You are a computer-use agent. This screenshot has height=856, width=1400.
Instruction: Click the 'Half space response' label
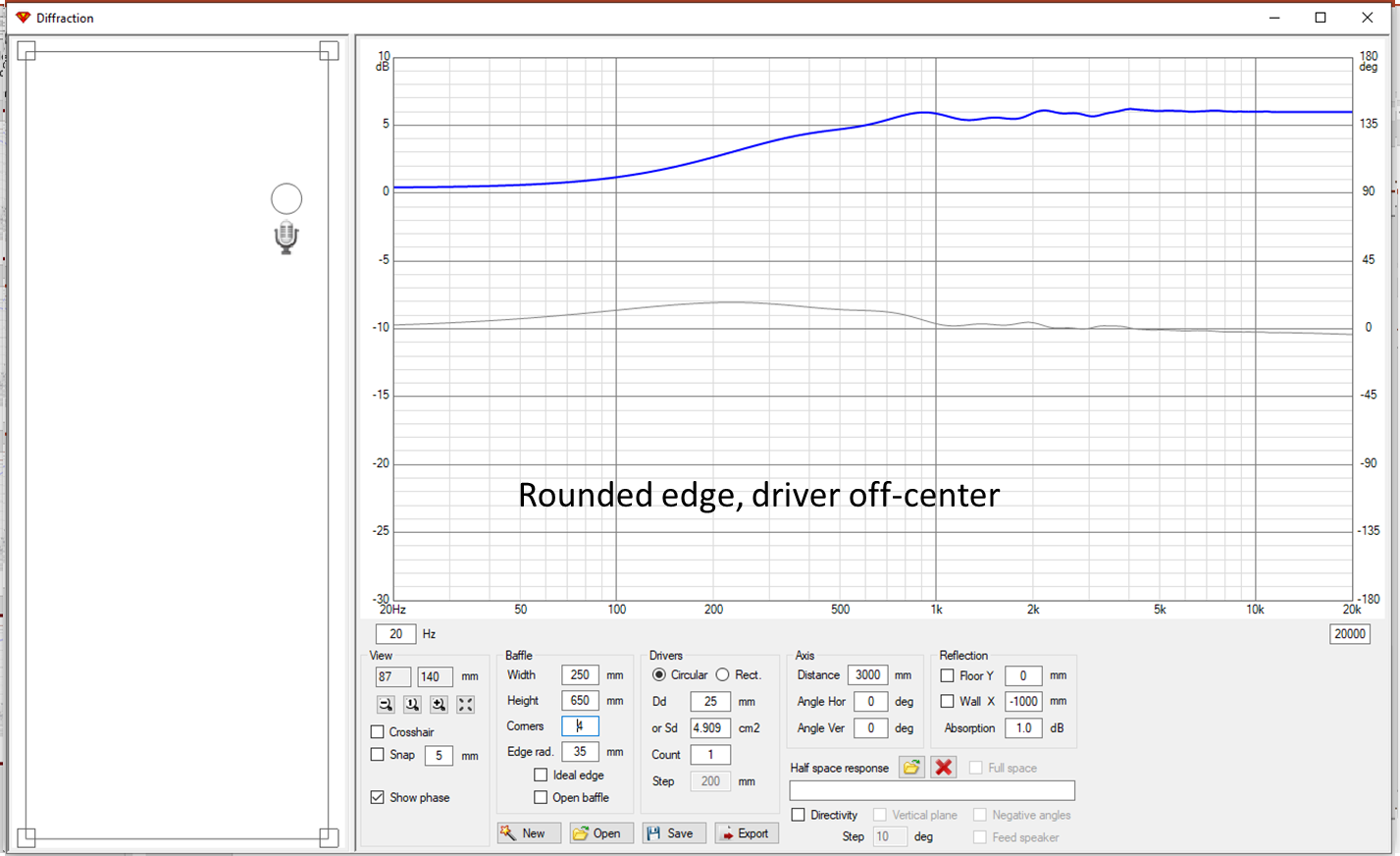click(840, 768)
